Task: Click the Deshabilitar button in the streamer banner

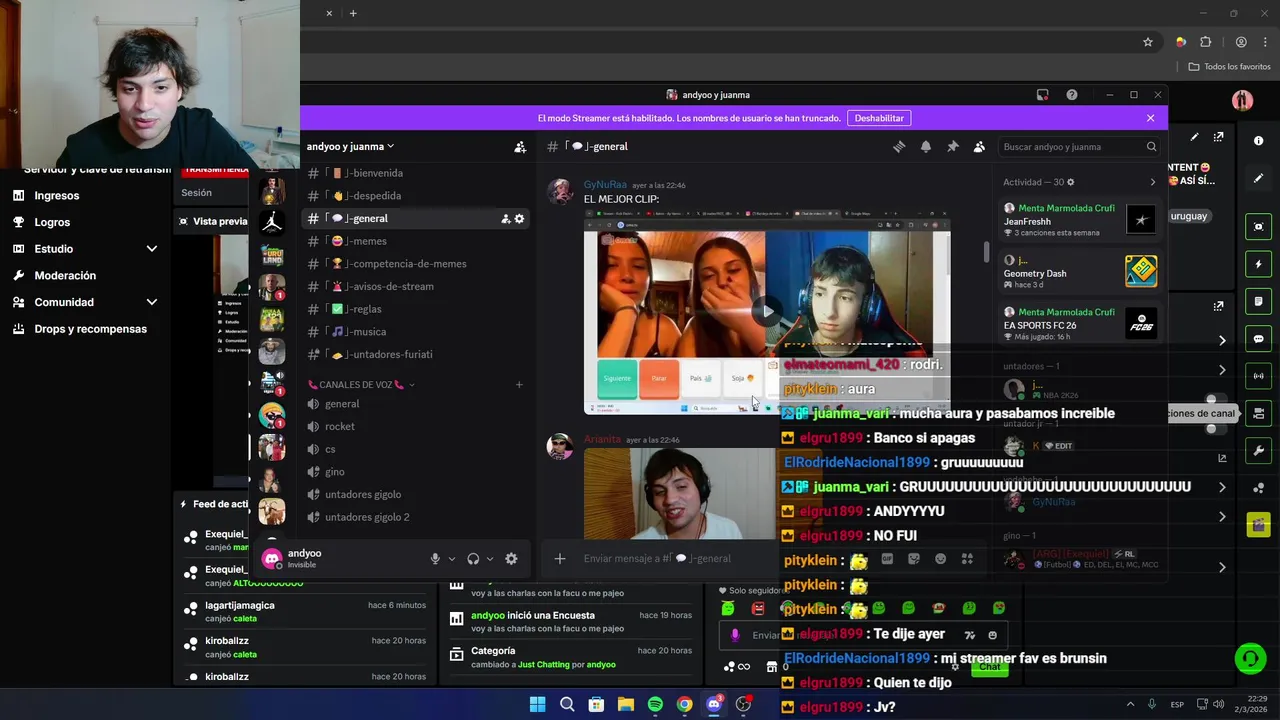Action: [x=879, y=118]
